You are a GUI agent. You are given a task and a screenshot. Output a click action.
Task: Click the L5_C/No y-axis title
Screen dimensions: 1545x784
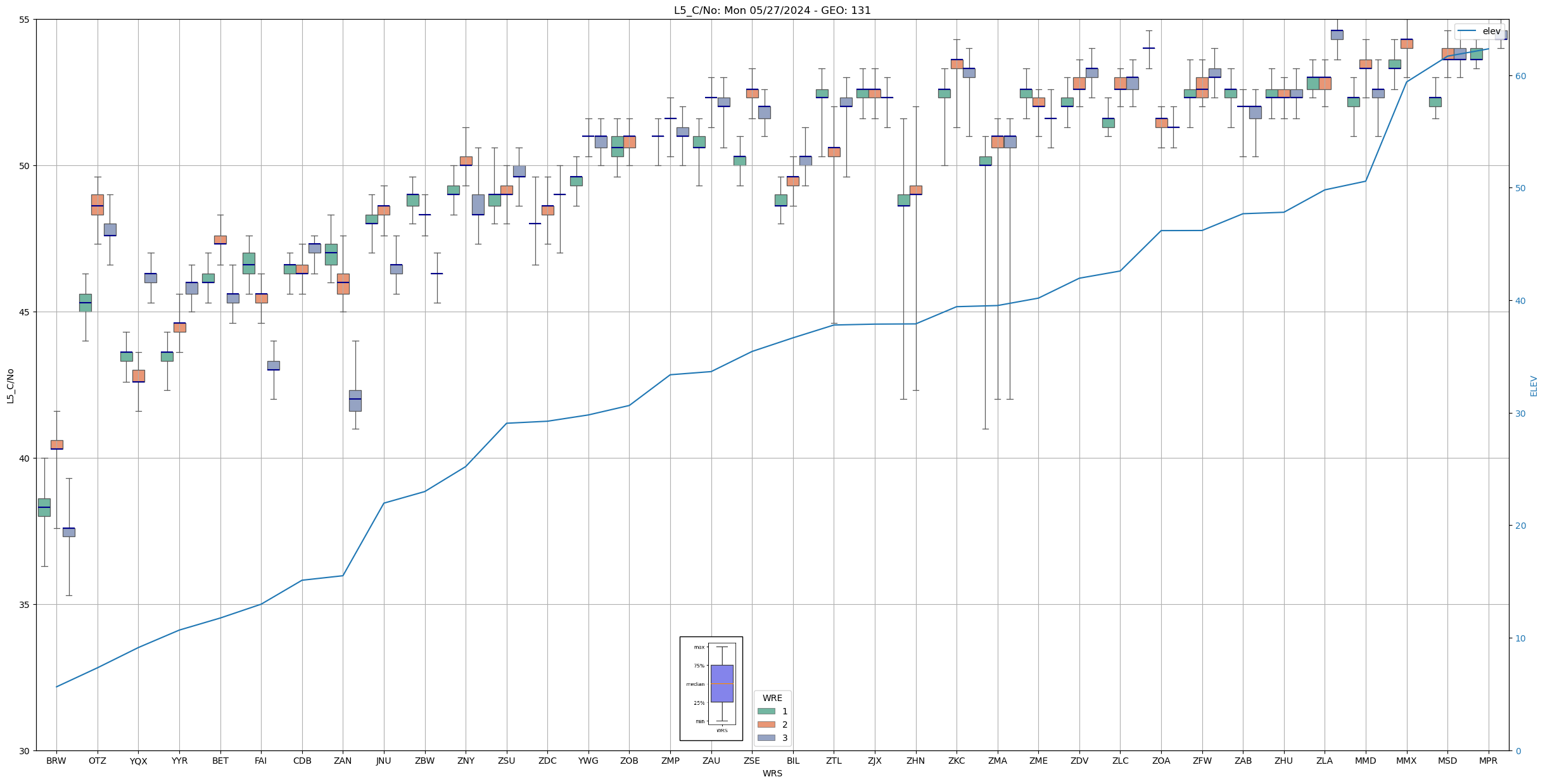click(x=10, y=386)
